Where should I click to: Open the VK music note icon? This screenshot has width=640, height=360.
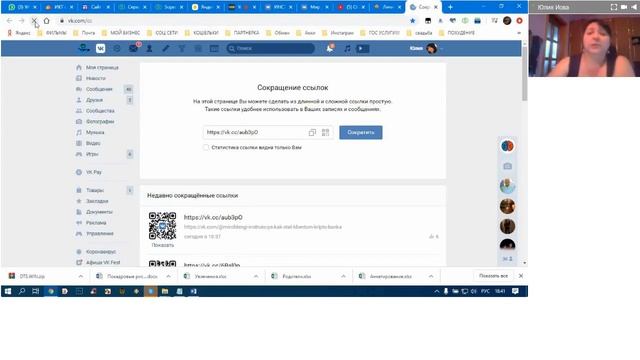(347, 49)
